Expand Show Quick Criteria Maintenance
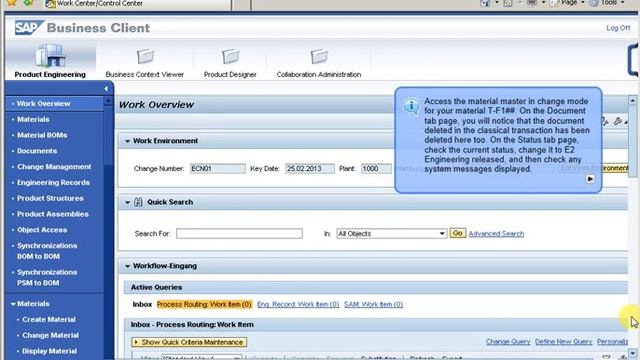Image resolution: width=640 pixels, height=360 pixels. [189, 342]
